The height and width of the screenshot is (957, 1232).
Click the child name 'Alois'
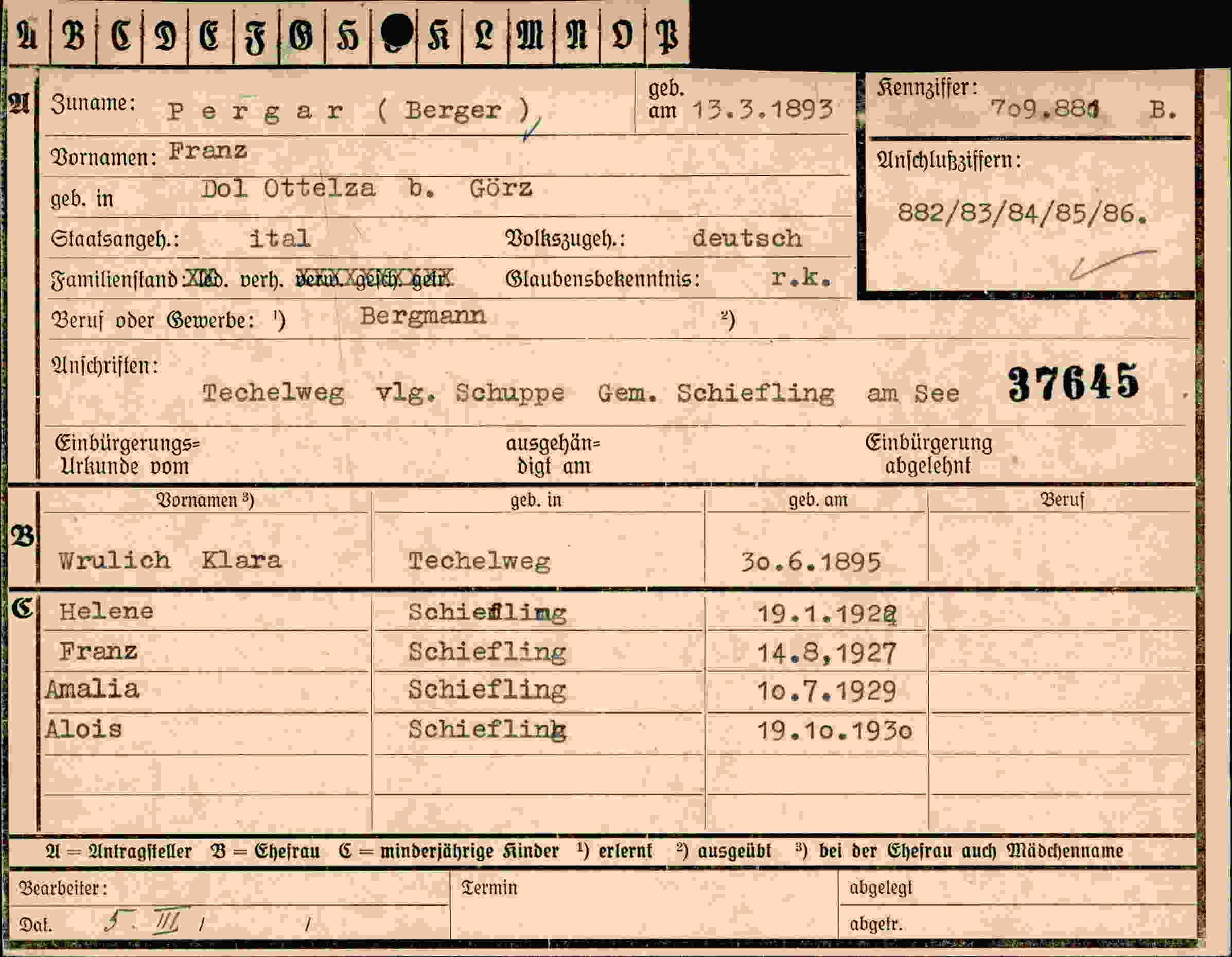[83, 729]
